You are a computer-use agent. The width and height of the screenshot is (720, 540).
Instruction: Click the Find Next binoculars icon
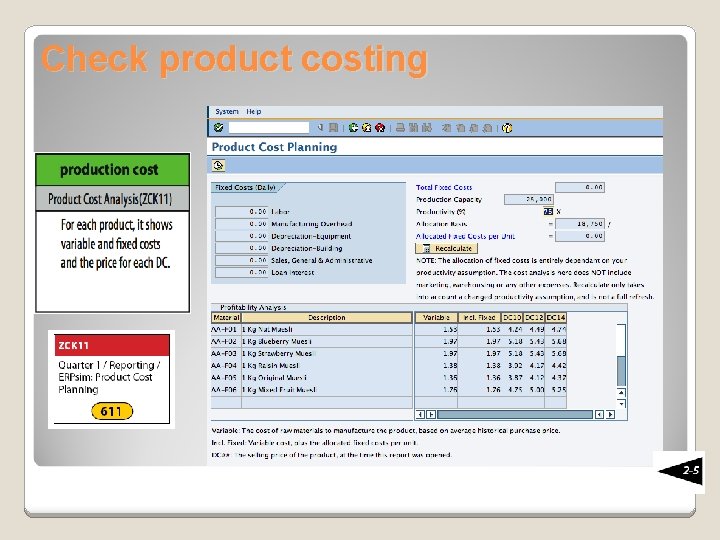427,128
